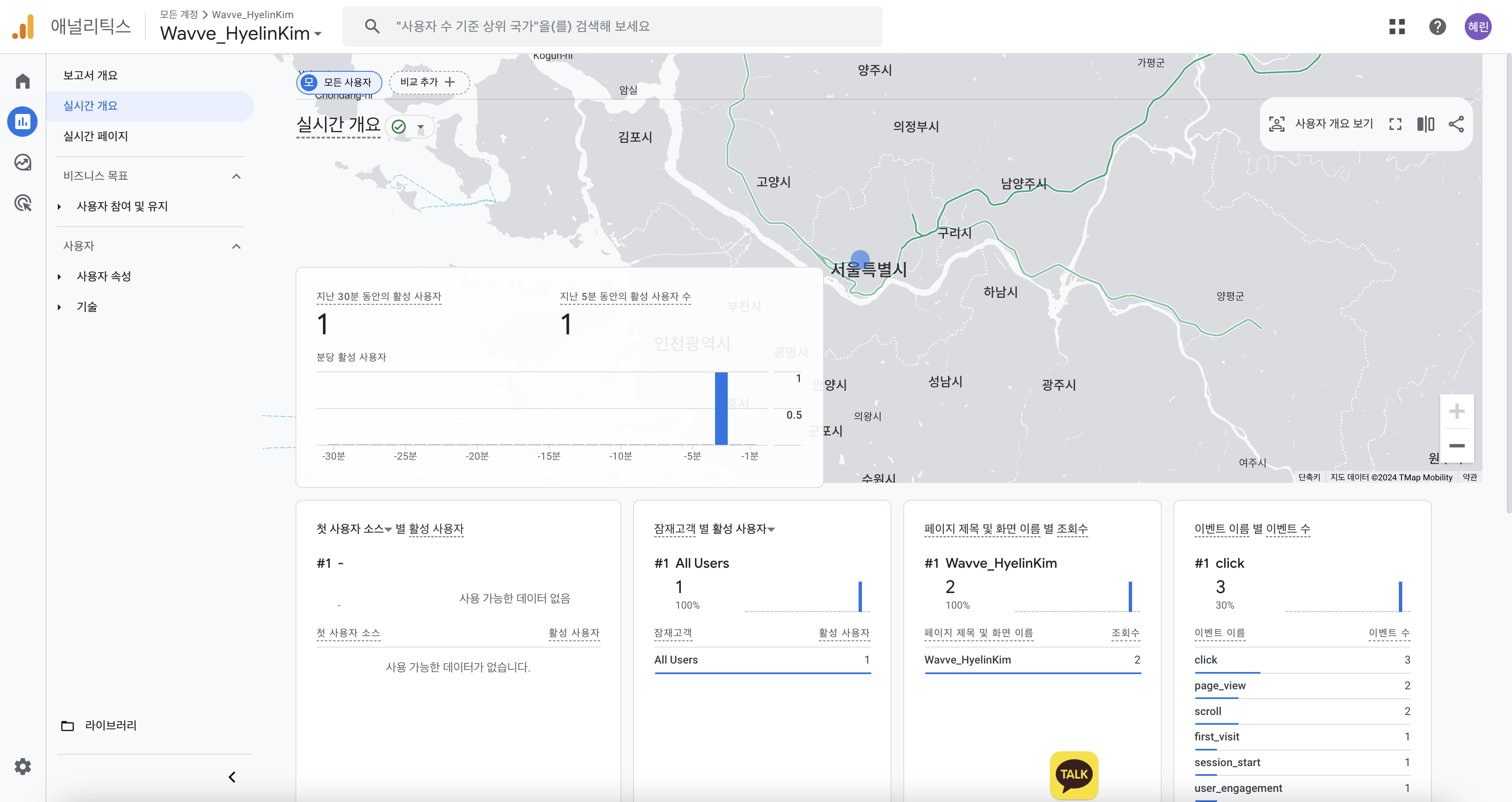This screenshot has width=1512, height=802.
Task: Zoom in the map with plus
Action: click(1456, 411)
